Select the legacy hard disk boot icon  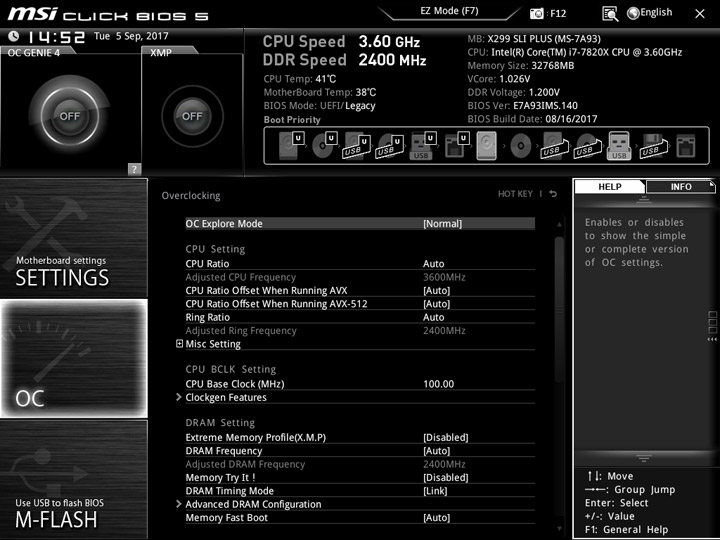[x=487, y=146]
